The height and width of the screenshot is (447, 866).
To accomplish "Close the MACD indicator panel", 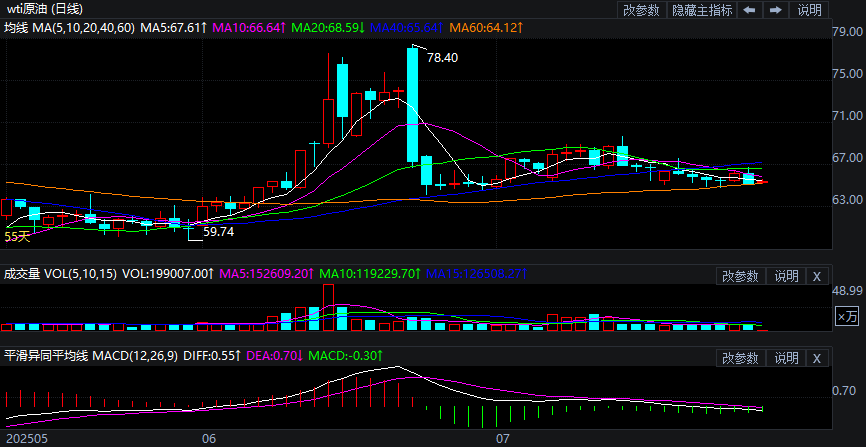I will coord(816,358).
